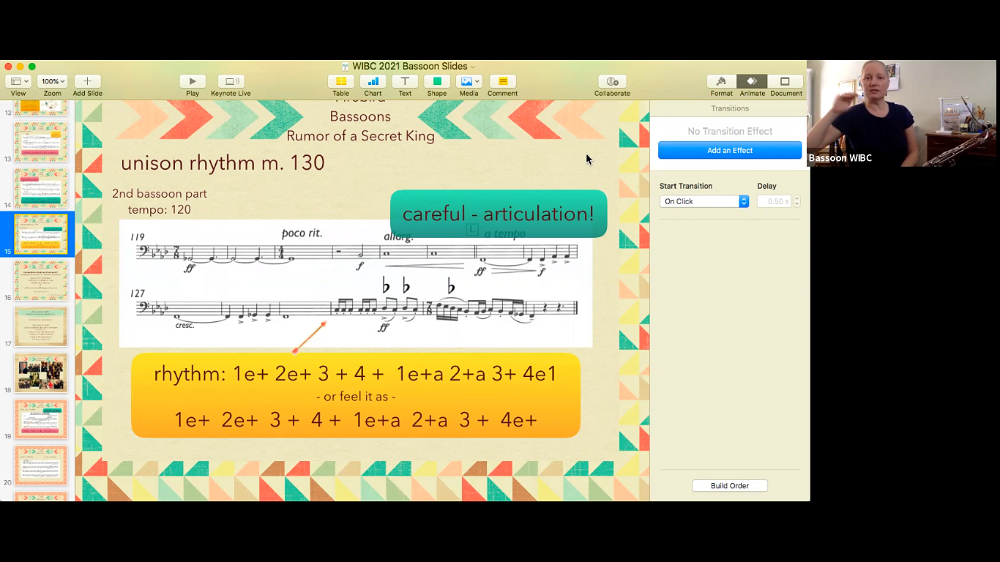Open the Collaborate options
1000x562 pixels.
(x=612, y=82)
